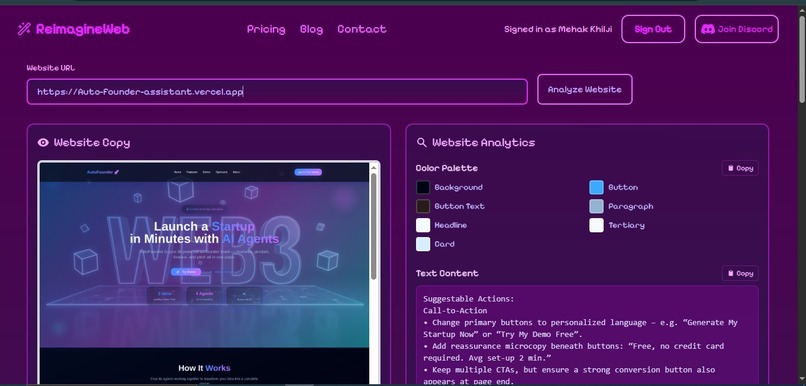This screenshot has height=386, width=806.
Task: Click 'How It Works' heading in preview
Action: (x=204, y=368)
